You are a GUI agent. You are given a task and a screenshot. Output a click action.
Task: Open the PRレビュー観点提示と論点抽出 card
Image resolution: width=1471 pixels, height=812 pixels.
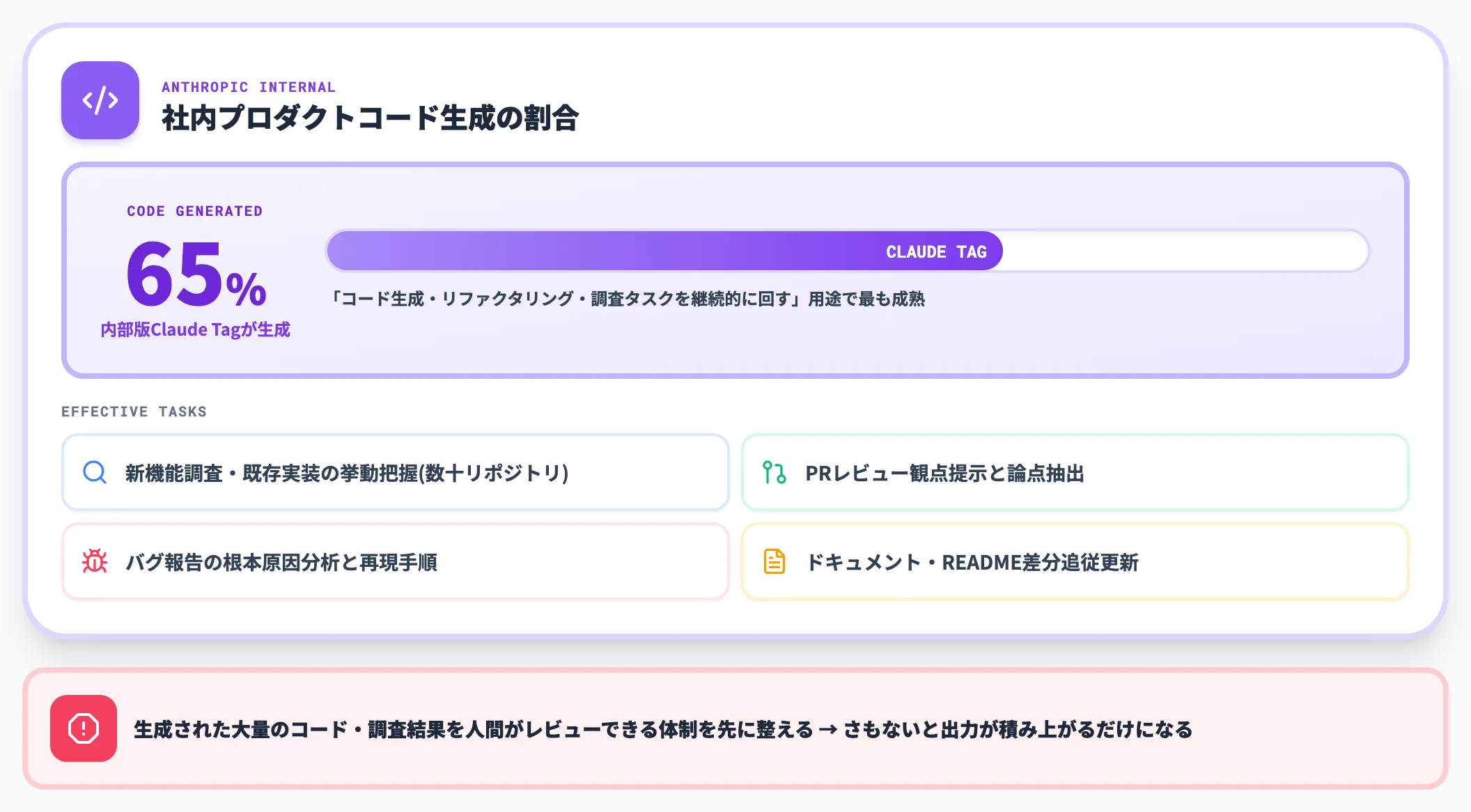[x=1075, y=473]
